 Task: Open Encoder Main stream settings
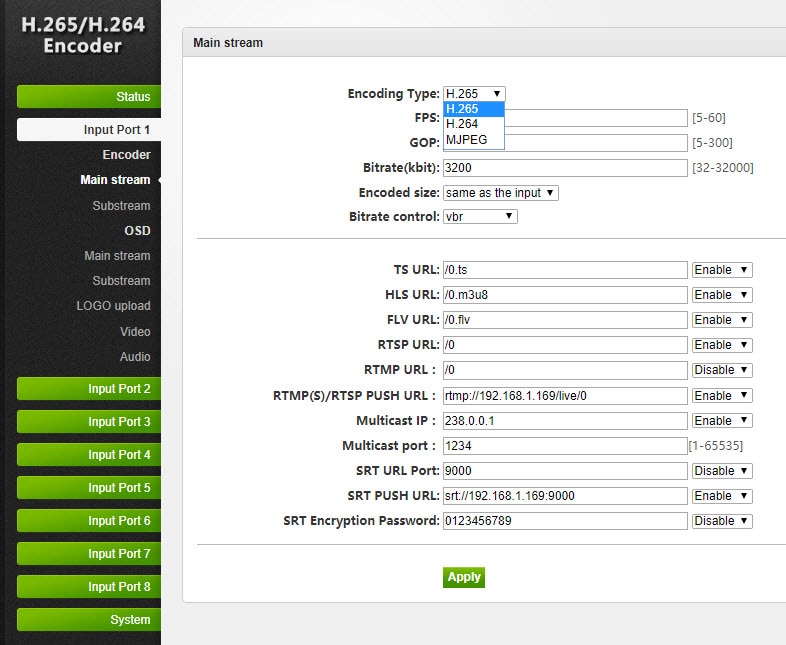pos(115,180)
